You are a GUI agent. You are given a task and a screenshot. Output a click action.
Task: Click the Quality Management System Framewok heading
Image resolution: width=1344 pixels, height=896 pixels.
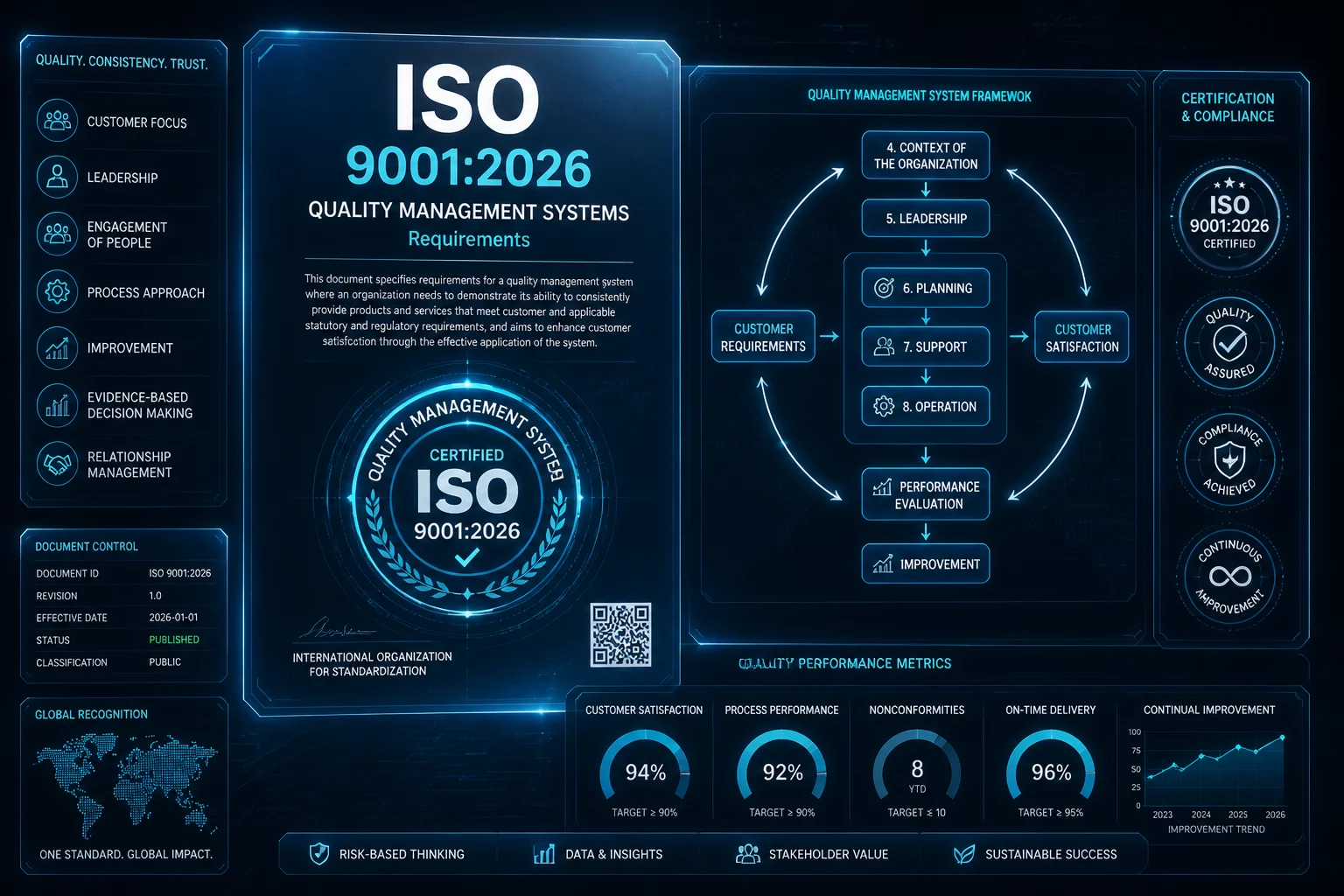tap(920, 95)
